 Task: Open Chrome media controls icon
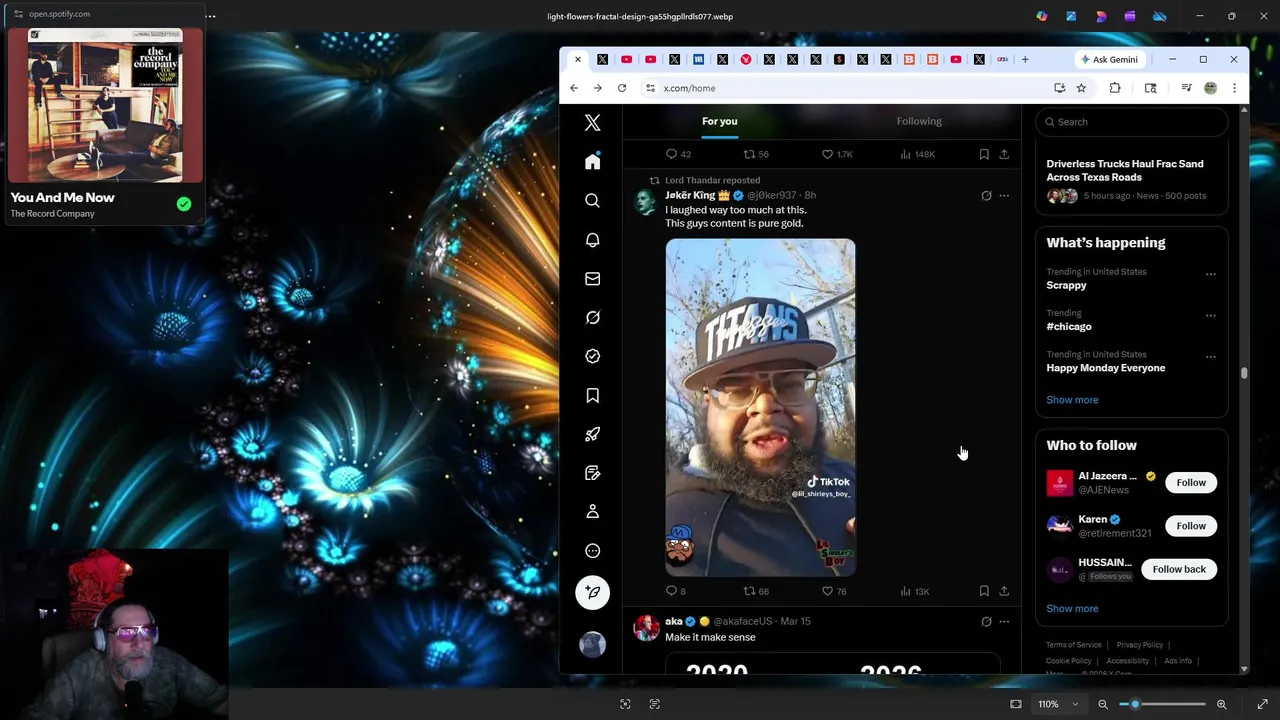click(x=1186, y=88)
